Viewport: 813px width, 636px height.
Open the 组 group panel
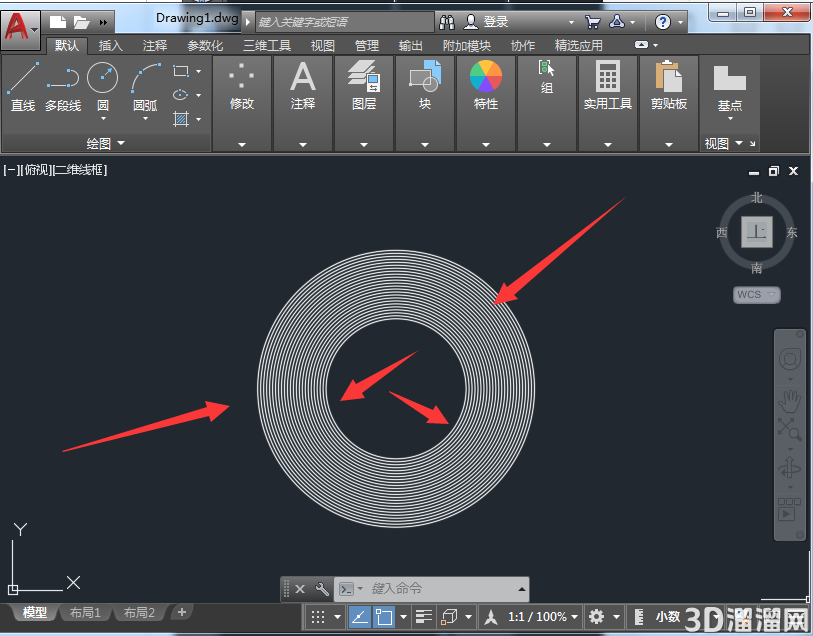[546, 104]
